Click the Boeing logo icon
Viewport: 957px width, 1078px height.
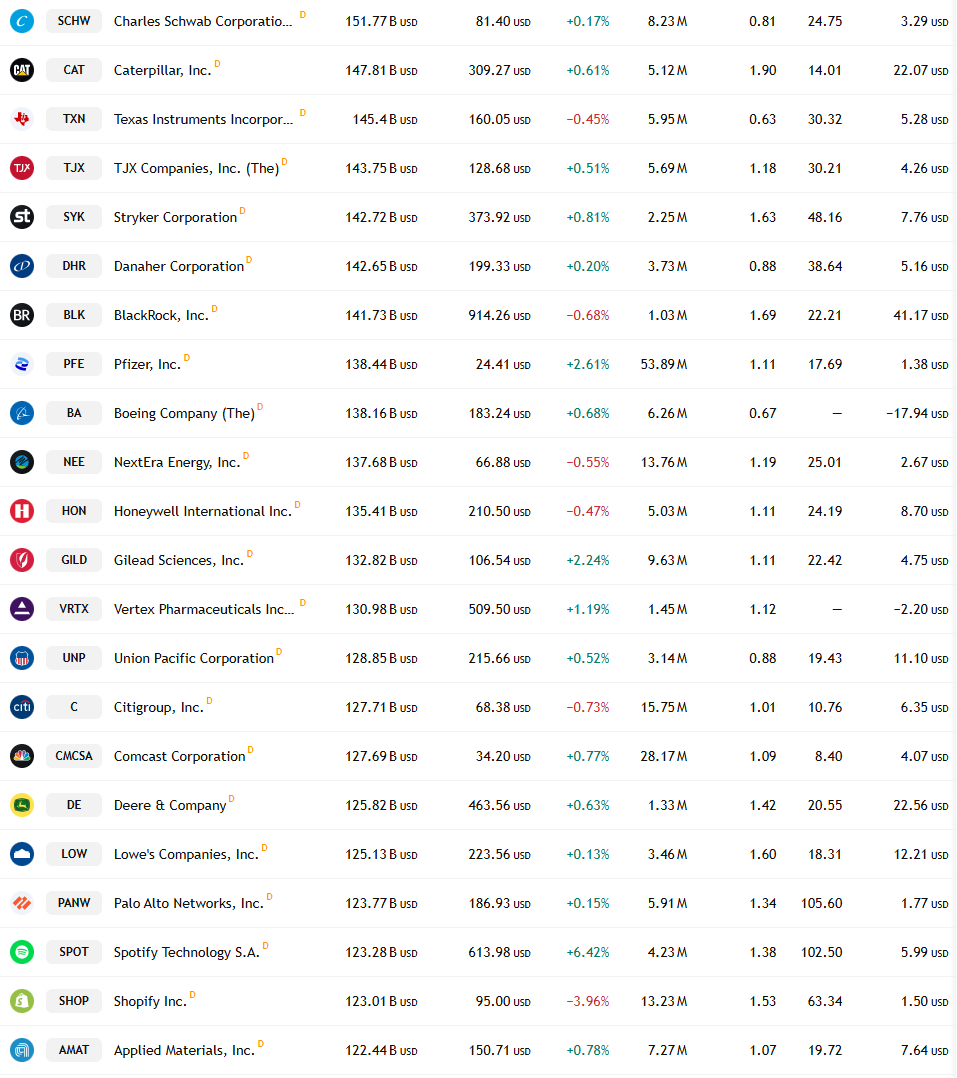pyautogui.click(x=22, y=413)
